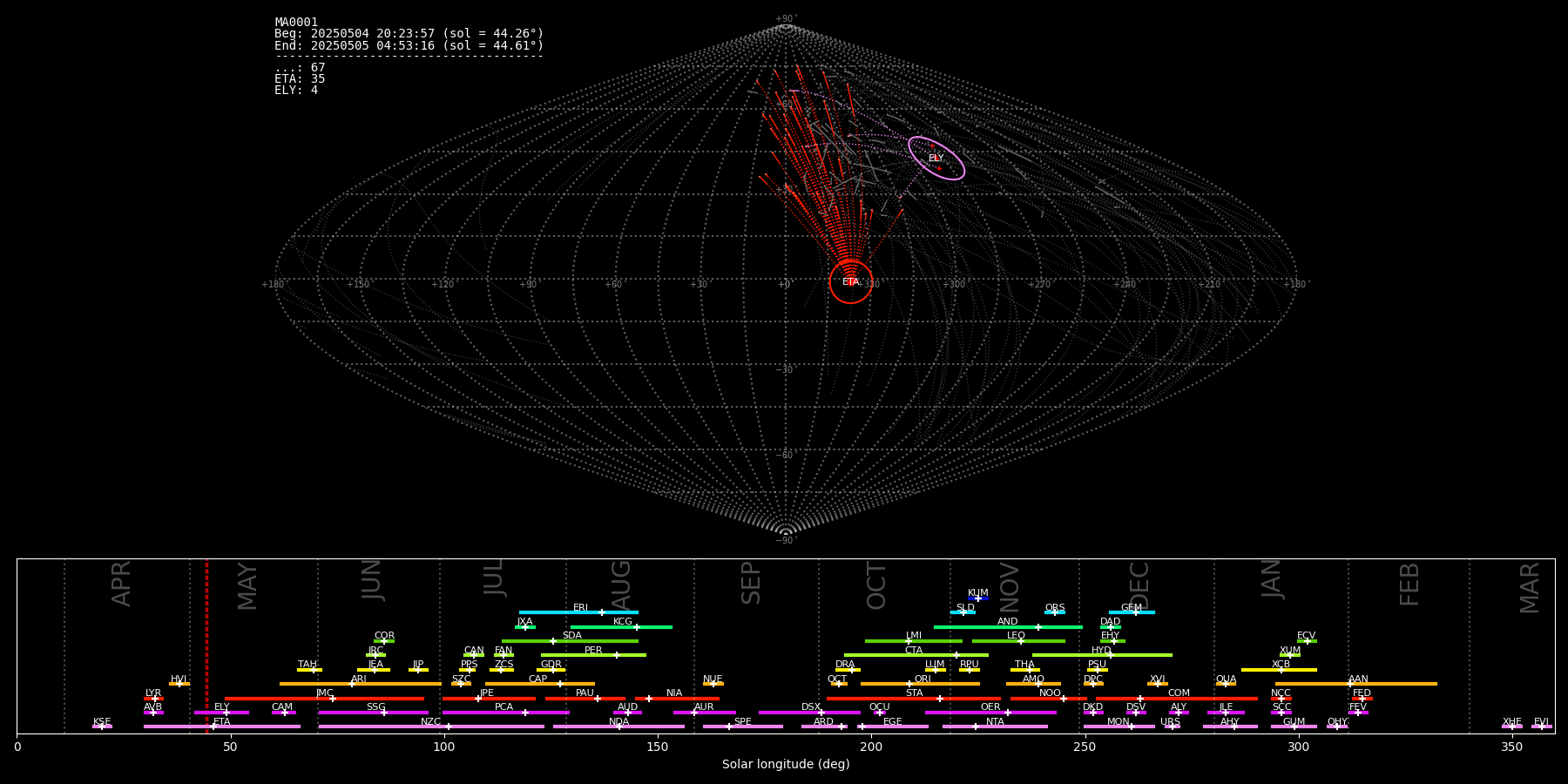Select the LEO shower bar in the timeline
This screenshot has width=1568, height=784.
(1018, 641)
